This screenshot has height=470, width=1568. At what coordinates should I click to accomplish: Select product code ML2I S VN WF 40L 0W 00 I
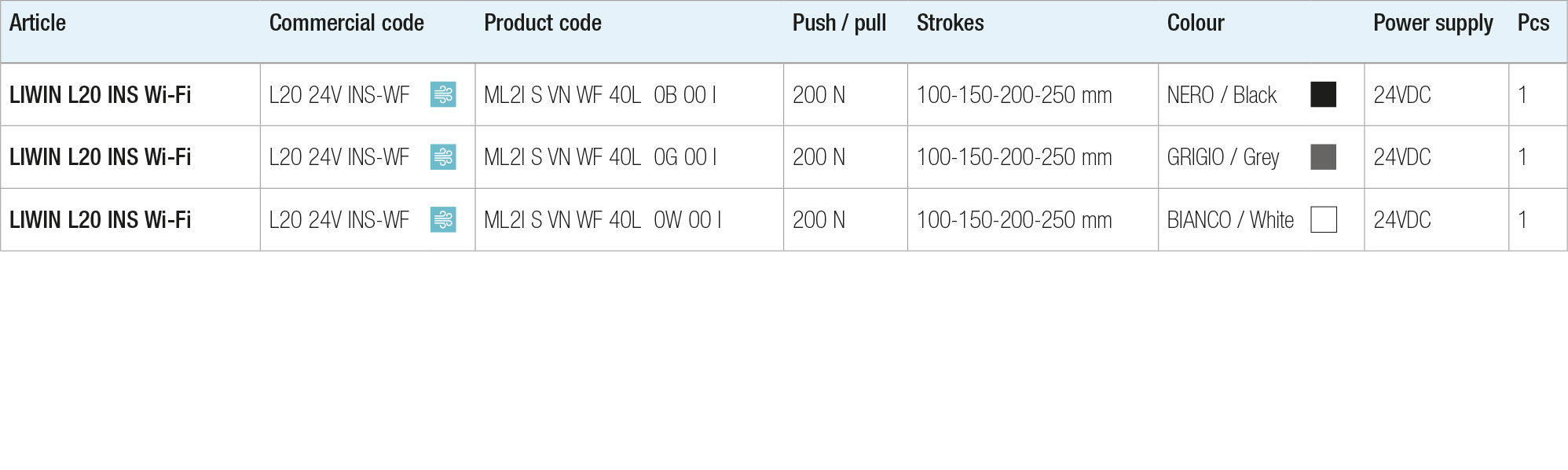603,220
